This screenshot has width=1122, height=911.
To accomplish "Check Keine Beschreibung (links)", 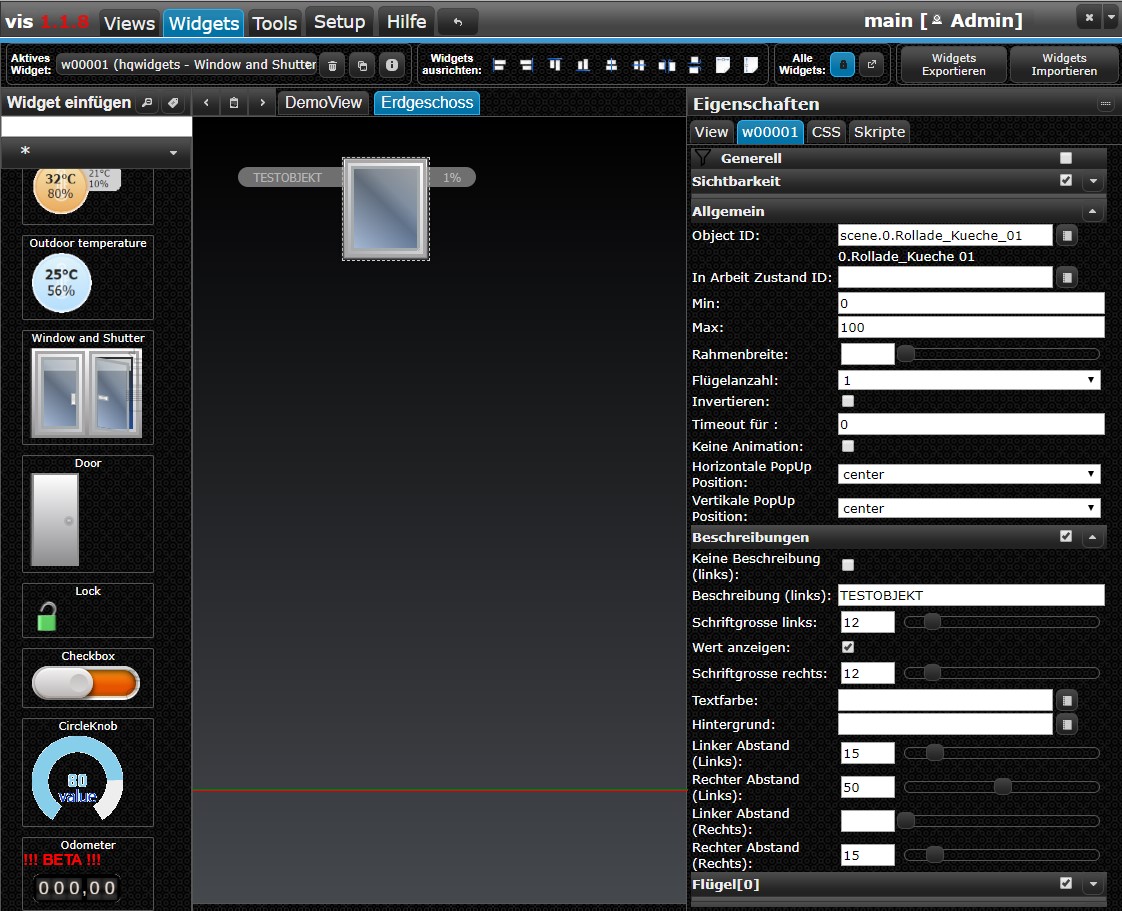I will pyautogui.click(x=848, y=565).
